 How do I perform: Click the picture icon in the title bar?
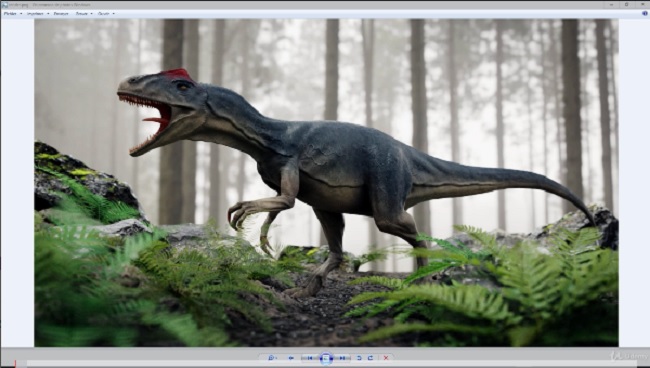[5, 5]
